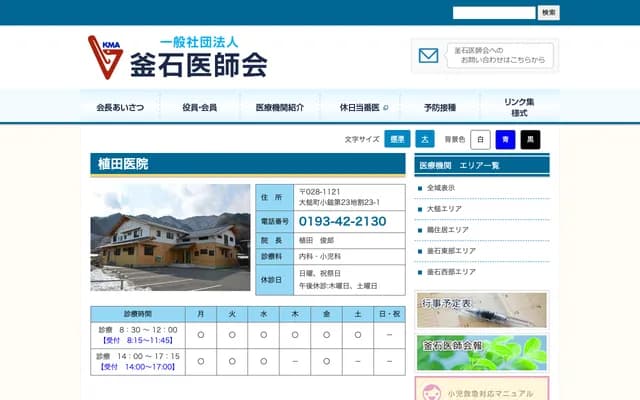Open the リンク集 様式 menu item
640x400 pixels.
click(519, 107)
